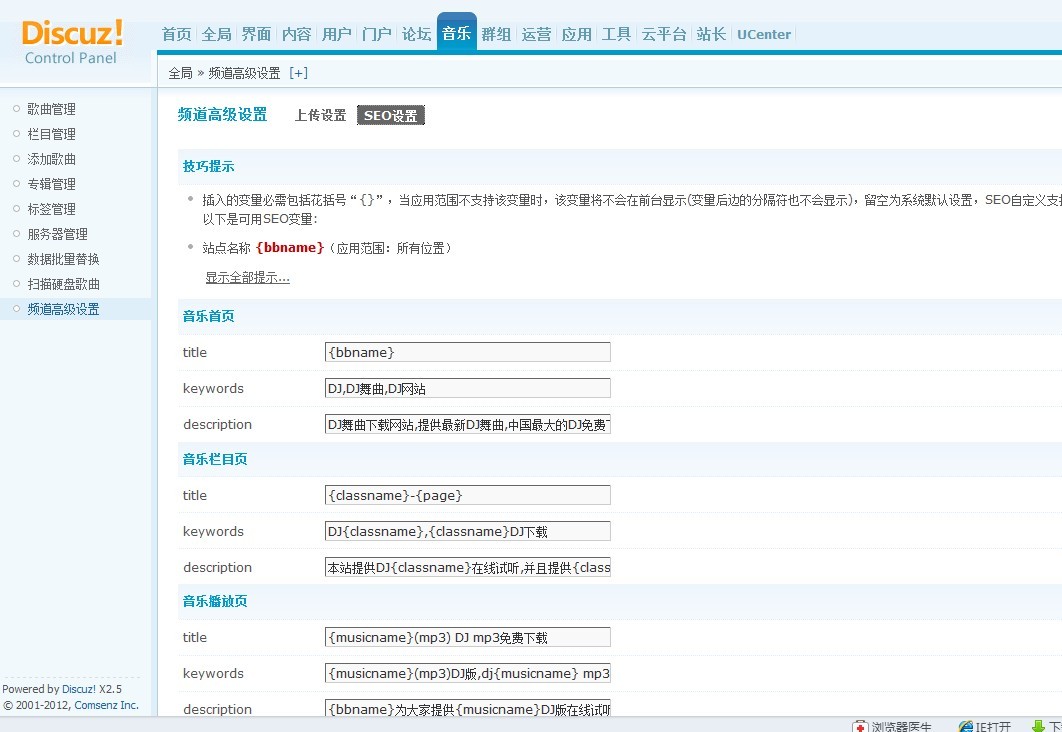Expand all tips via 显示全部提示
This screenshot has height=732, width=1062.
tap(247, 278)
